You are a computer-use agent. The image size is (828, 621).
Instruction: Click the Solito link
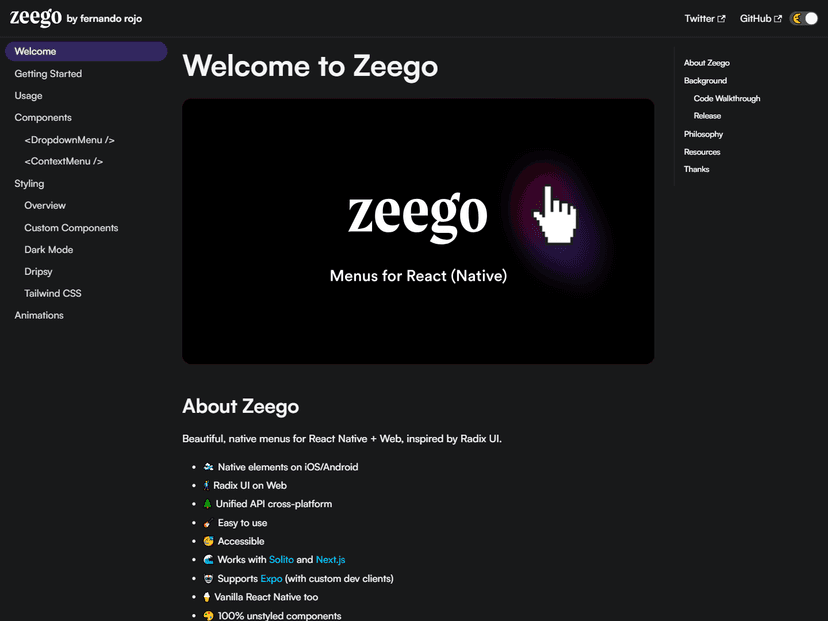point(281,560)
